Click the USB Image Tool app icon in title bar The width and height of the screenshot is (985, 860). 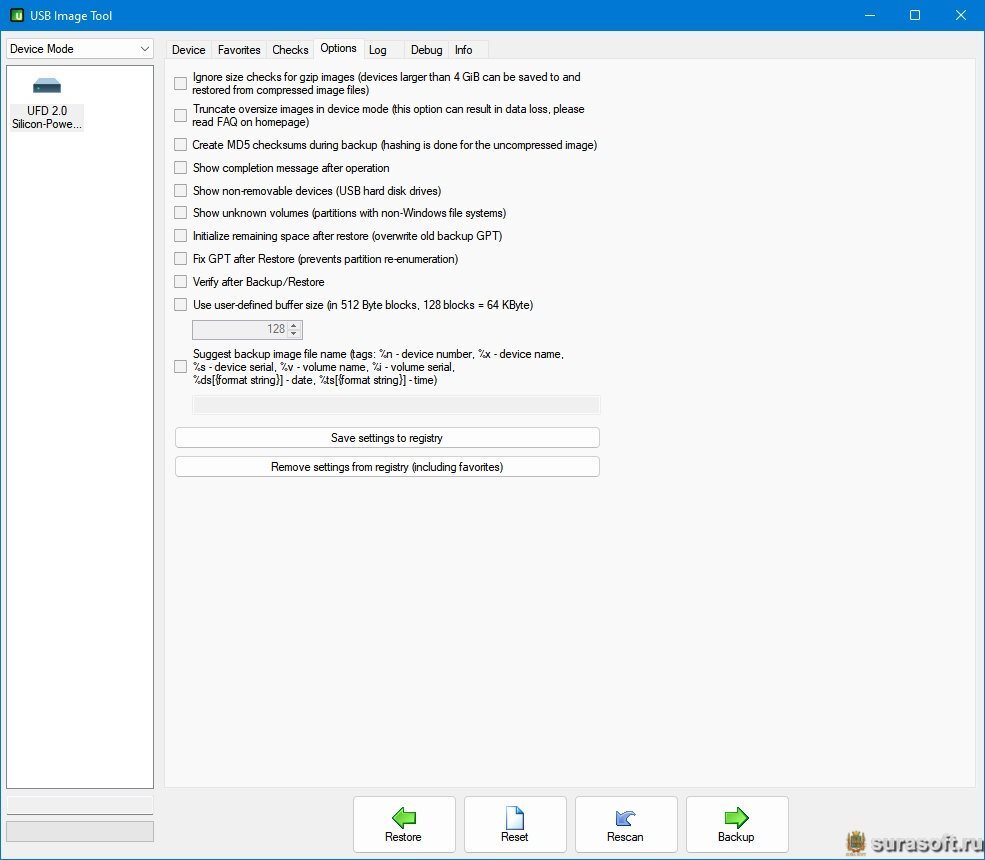click(x=16, y=15)
